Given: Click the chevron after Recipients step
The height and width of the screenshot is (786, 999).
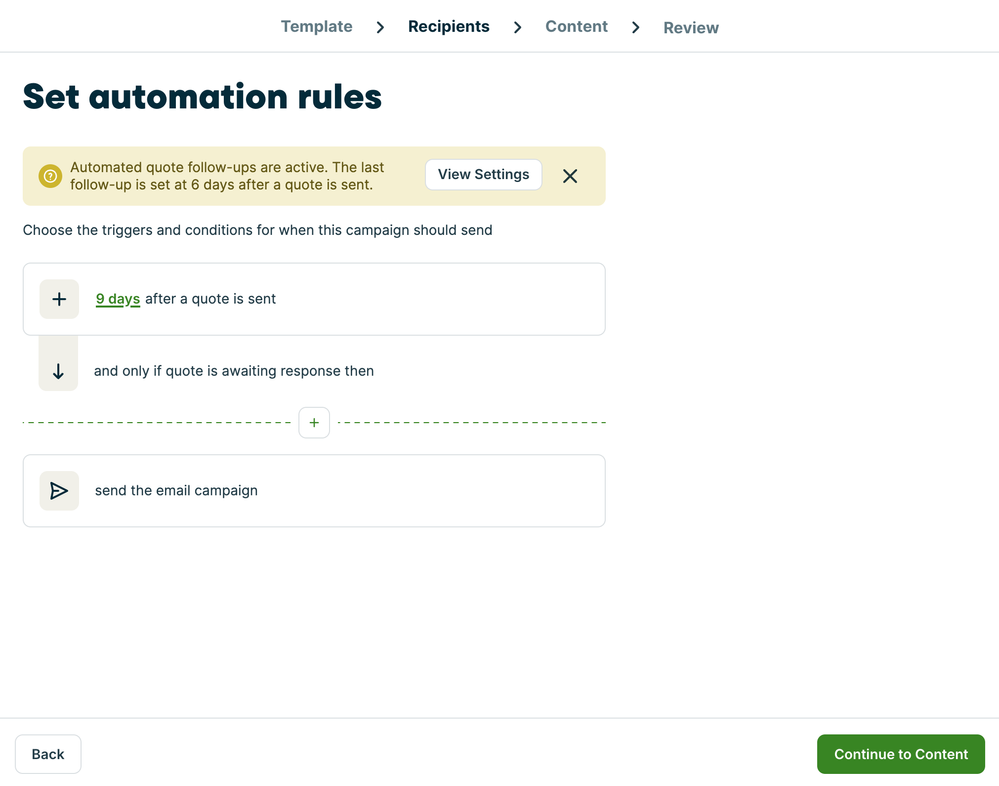Looking at the screenshot, I should (x=517, y=27).
